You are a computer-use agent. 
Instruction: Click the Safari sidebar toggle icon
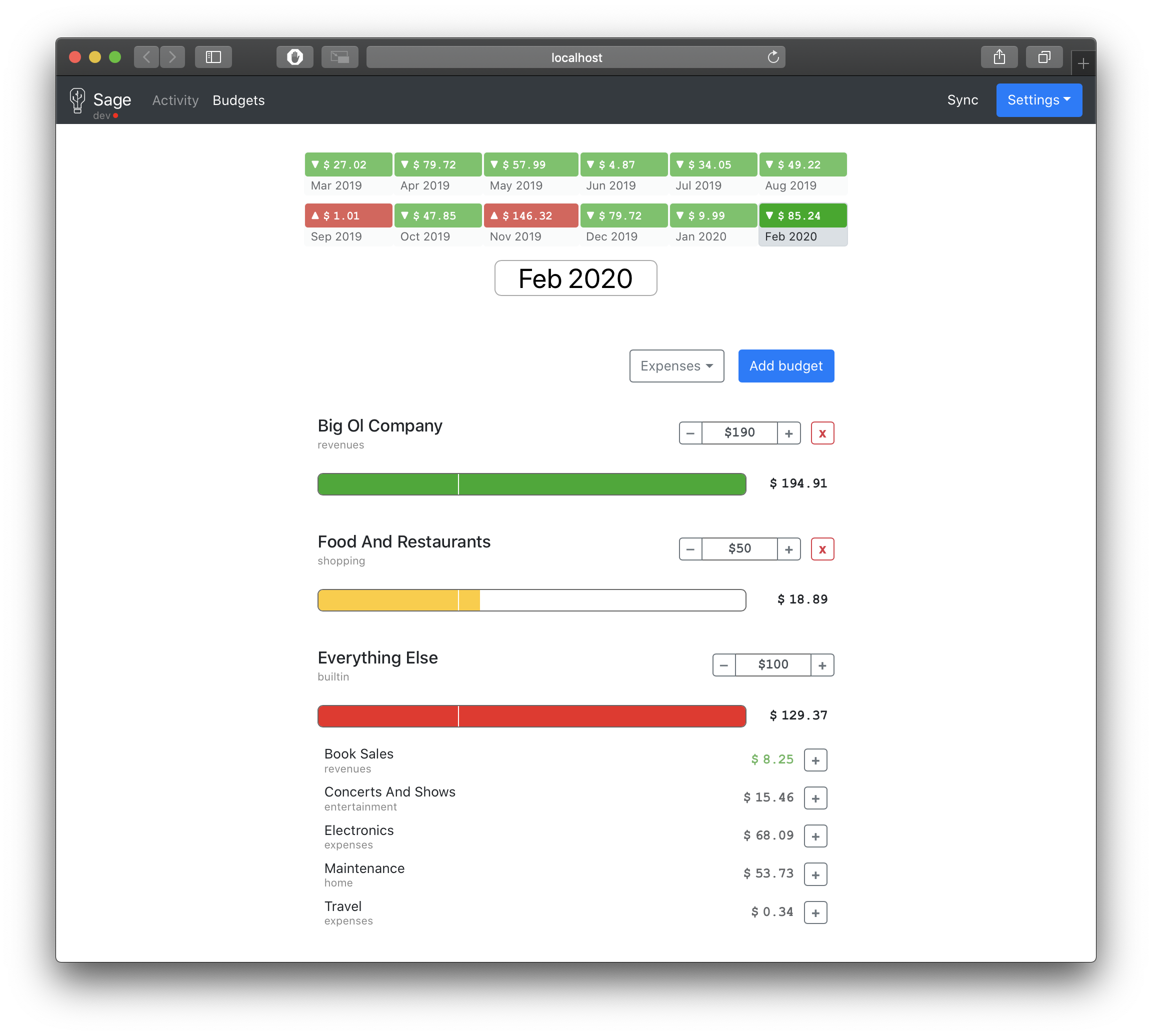pyautogui.click(x=213, y=57)
